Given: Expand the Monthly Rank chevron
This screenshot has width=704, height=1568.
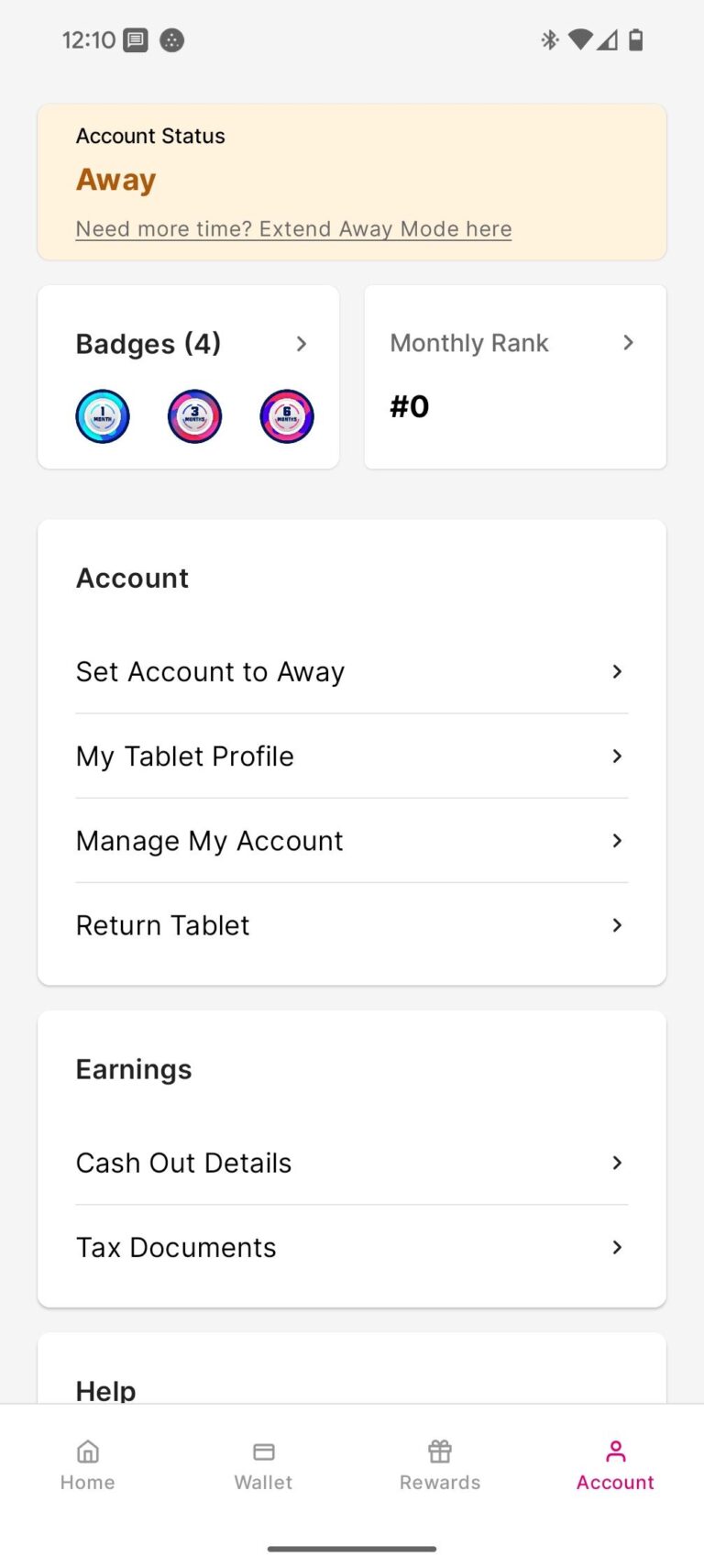Looking at the screenshot, I should click(x=628, y=343).
